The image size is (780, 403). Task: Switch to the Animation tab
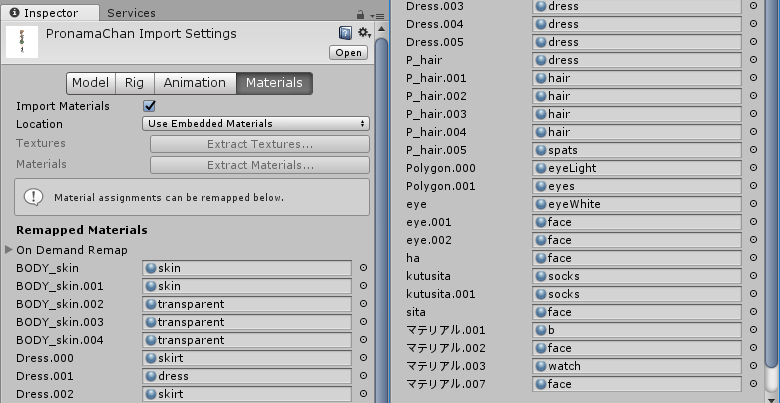[194, 84]
